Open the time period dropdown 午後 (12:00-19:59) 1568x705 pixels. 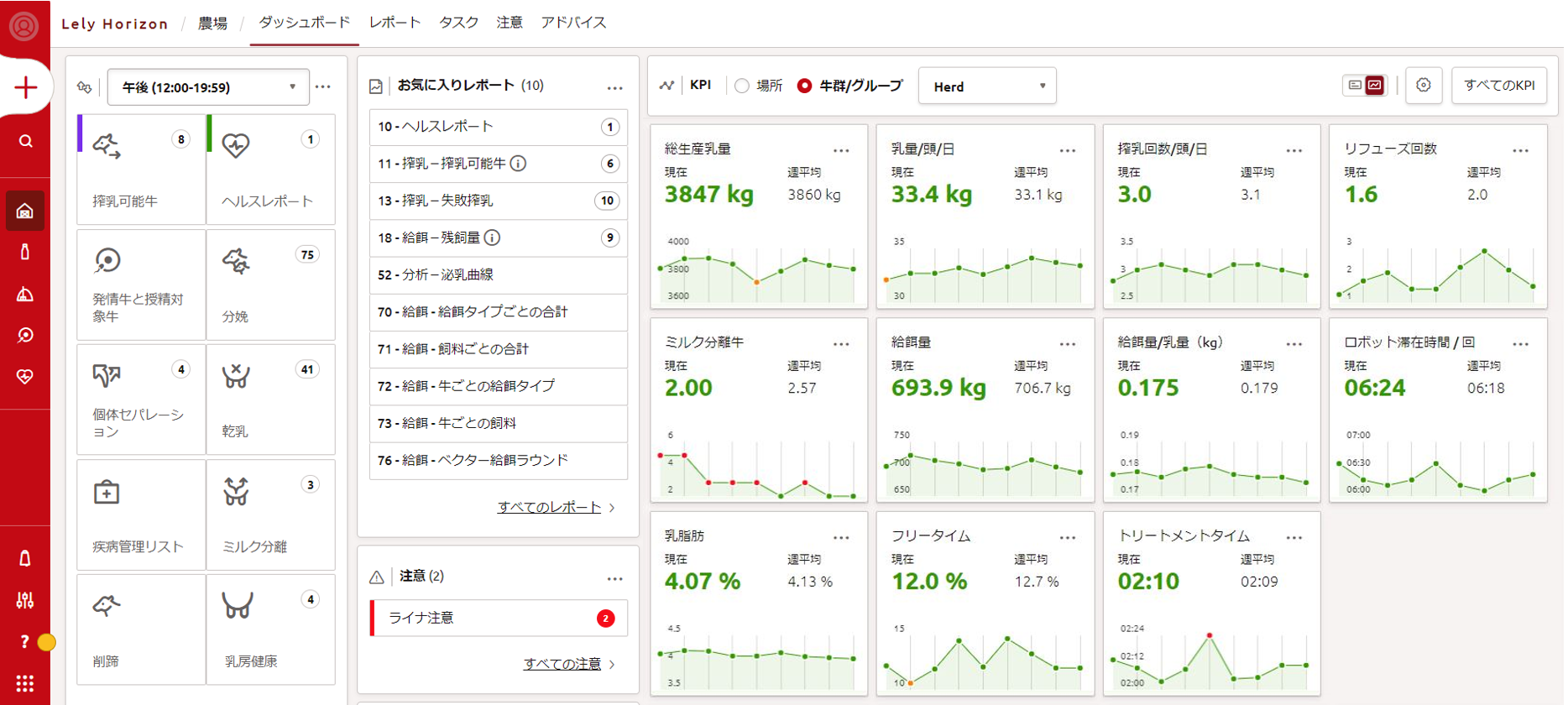(208, 86)
